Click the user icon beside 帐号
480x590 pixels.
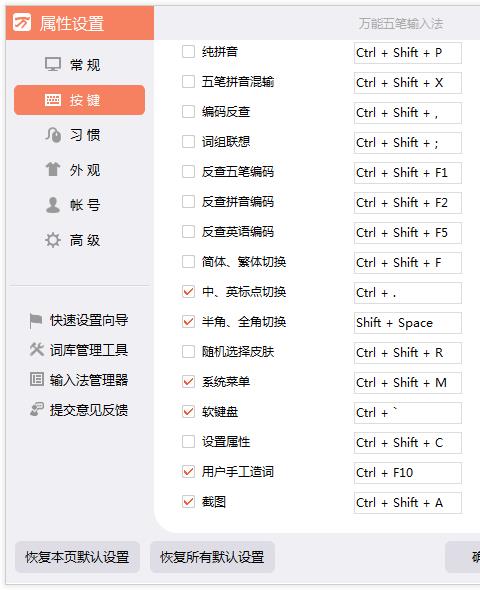(x=53, y=205)
